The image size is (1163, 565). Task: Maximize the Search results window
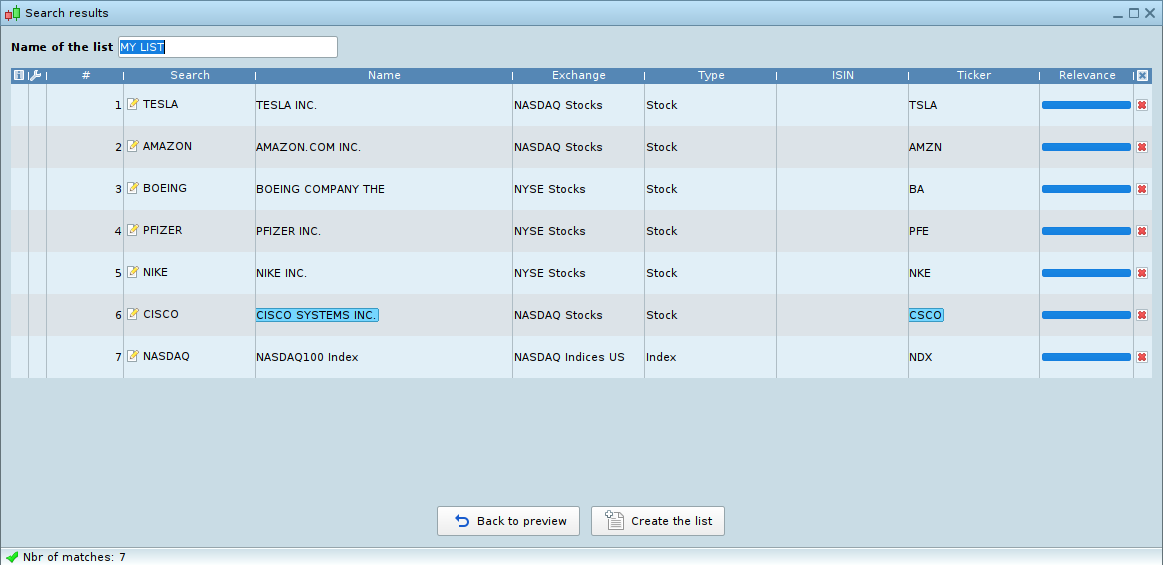pos(1133,13)
